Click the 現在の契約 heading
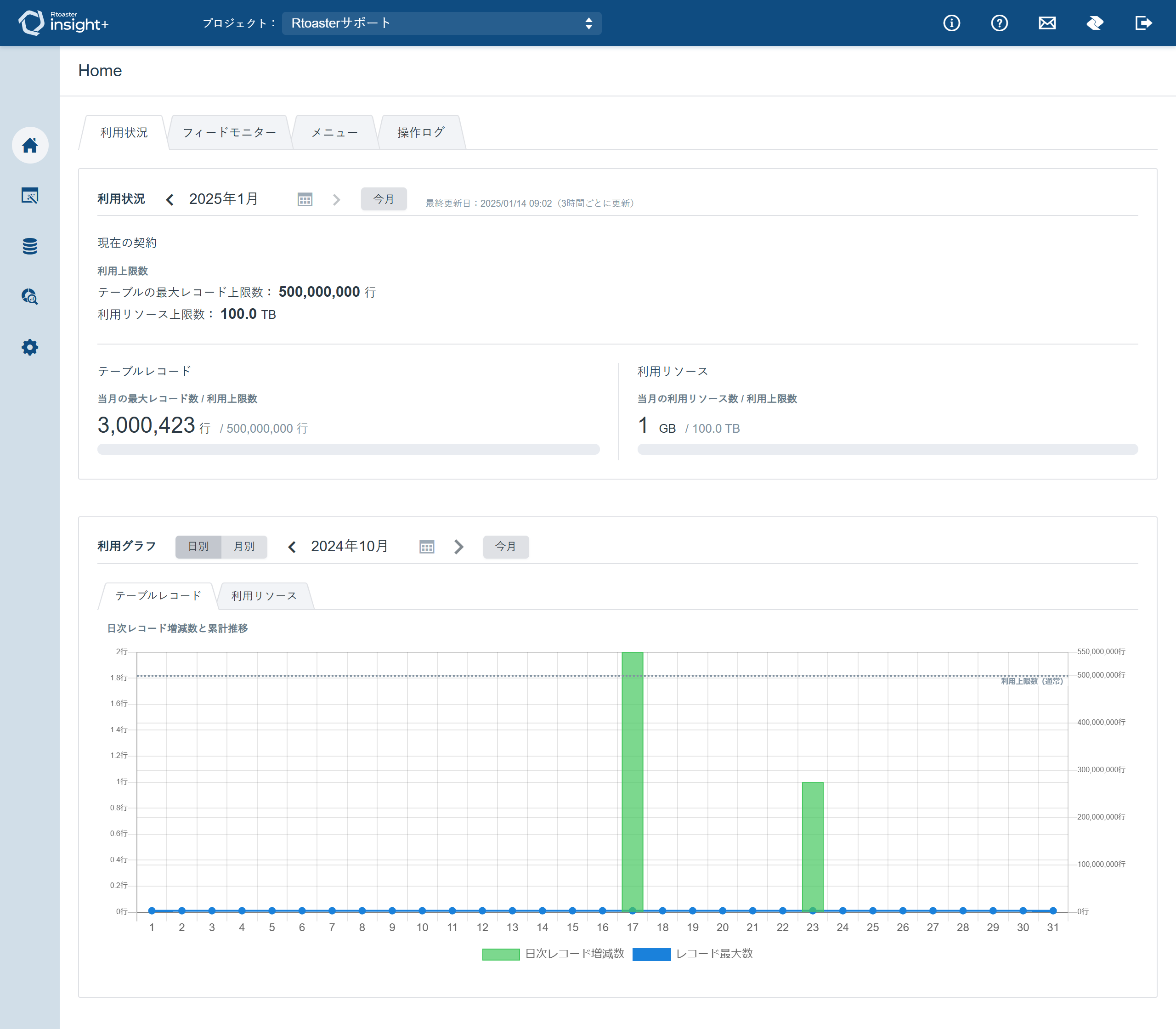This screenshot has height=1029, width=1176. pyautogui.click(x=127, y=243)
